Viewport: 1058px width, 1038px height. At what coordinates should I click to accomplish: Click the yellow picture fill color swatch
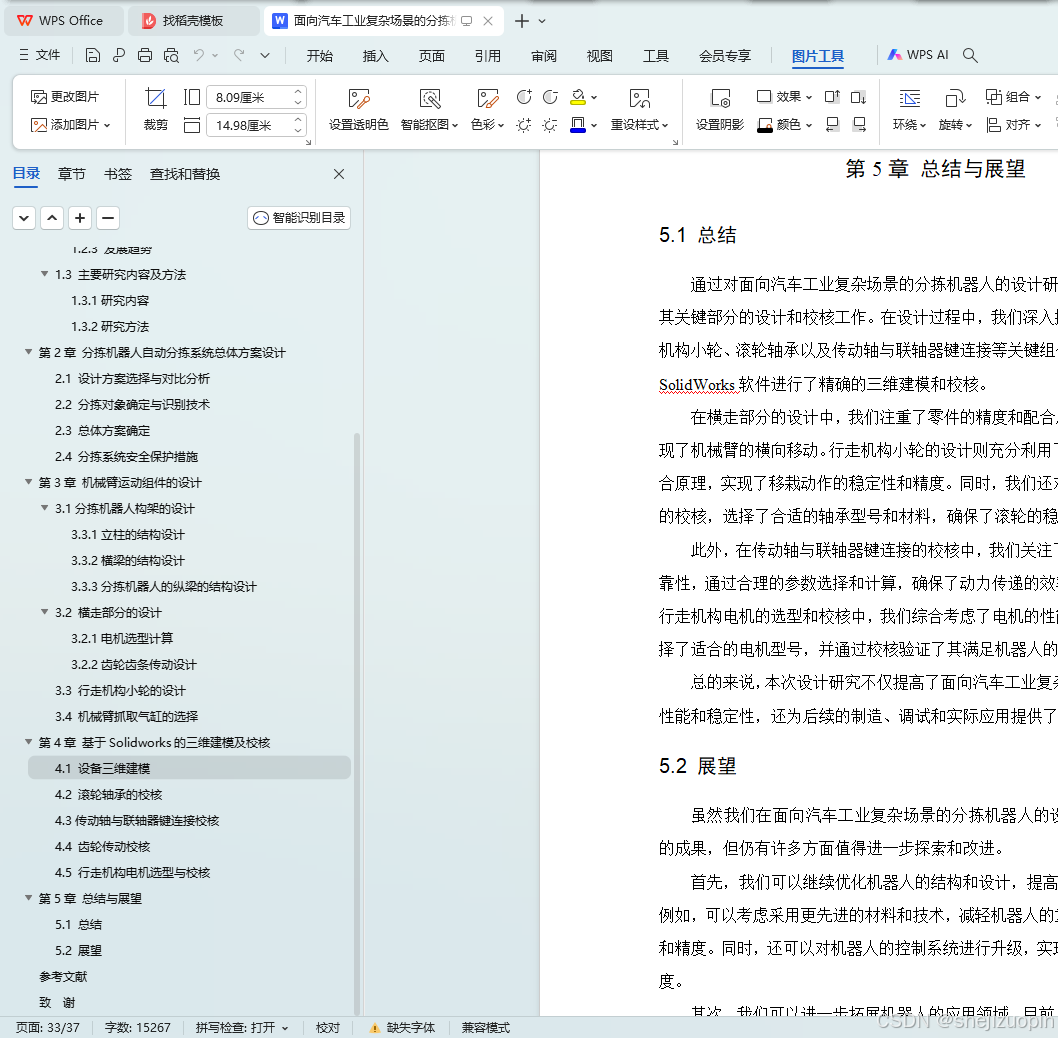(x=578, y=97)
